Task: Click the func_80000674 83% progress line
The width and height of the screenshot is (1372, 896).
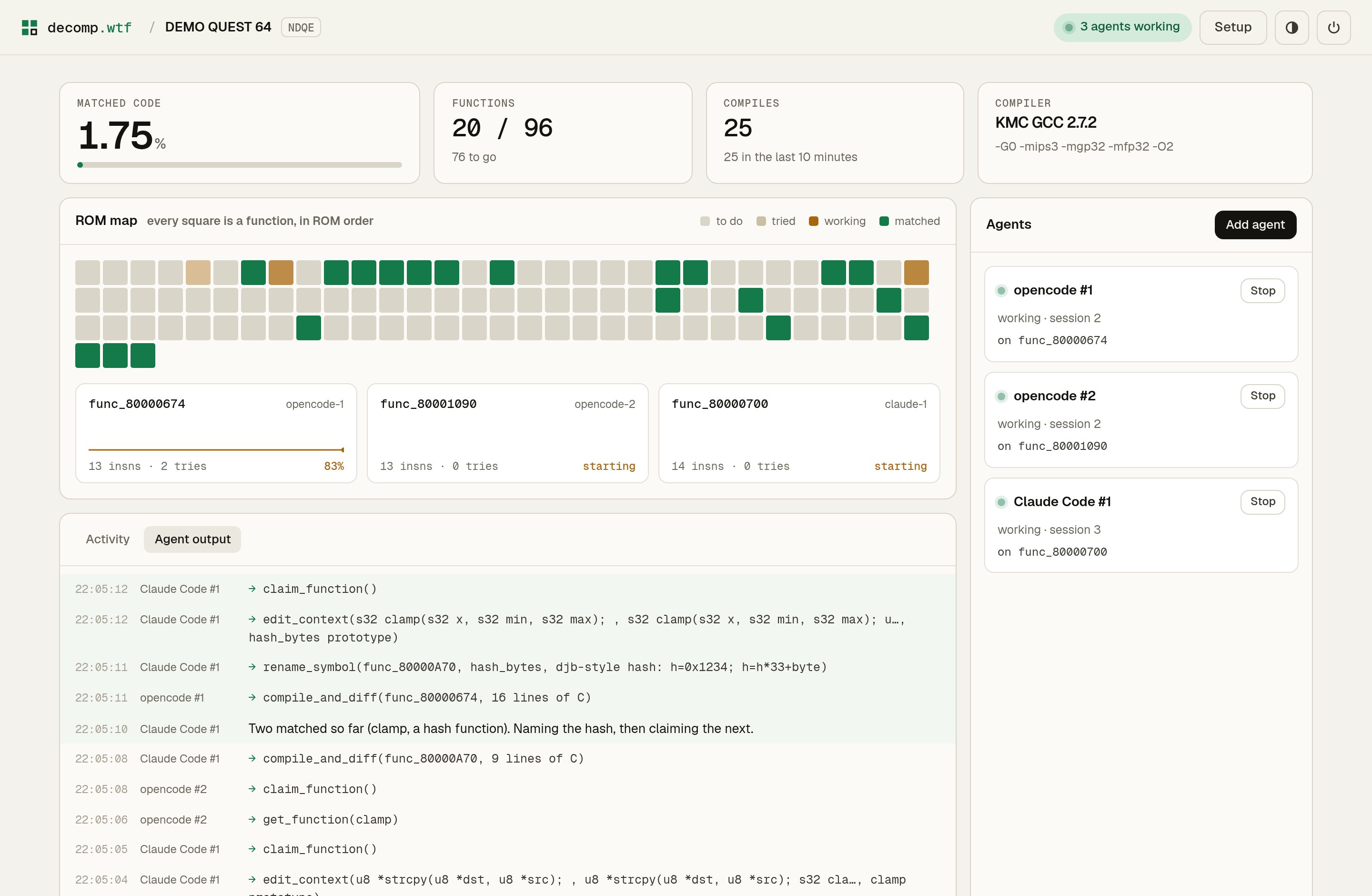Action: (216, 450)
